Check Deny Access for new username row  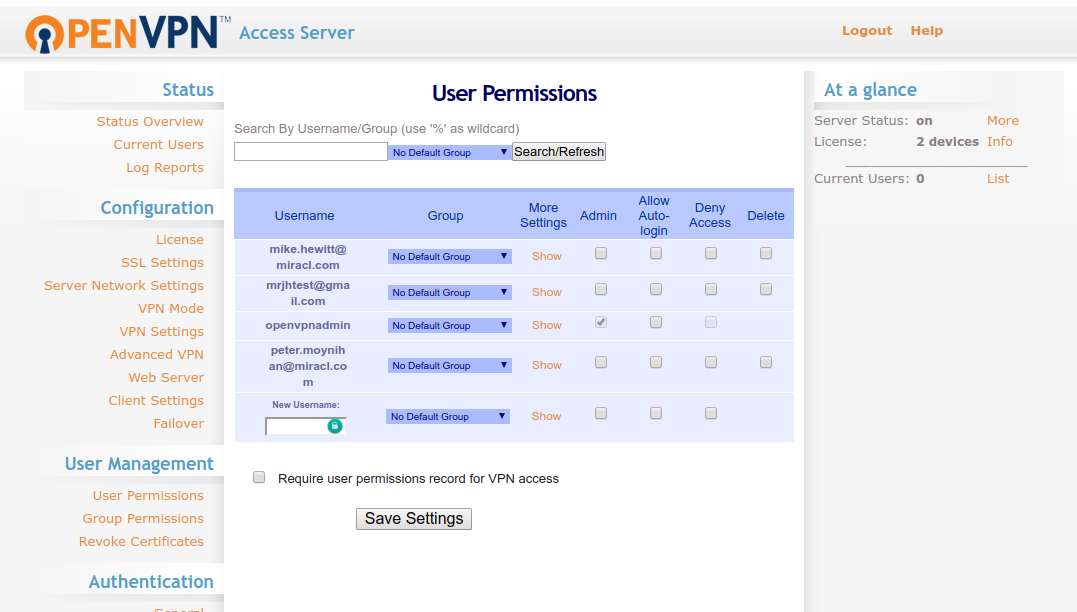711,413
